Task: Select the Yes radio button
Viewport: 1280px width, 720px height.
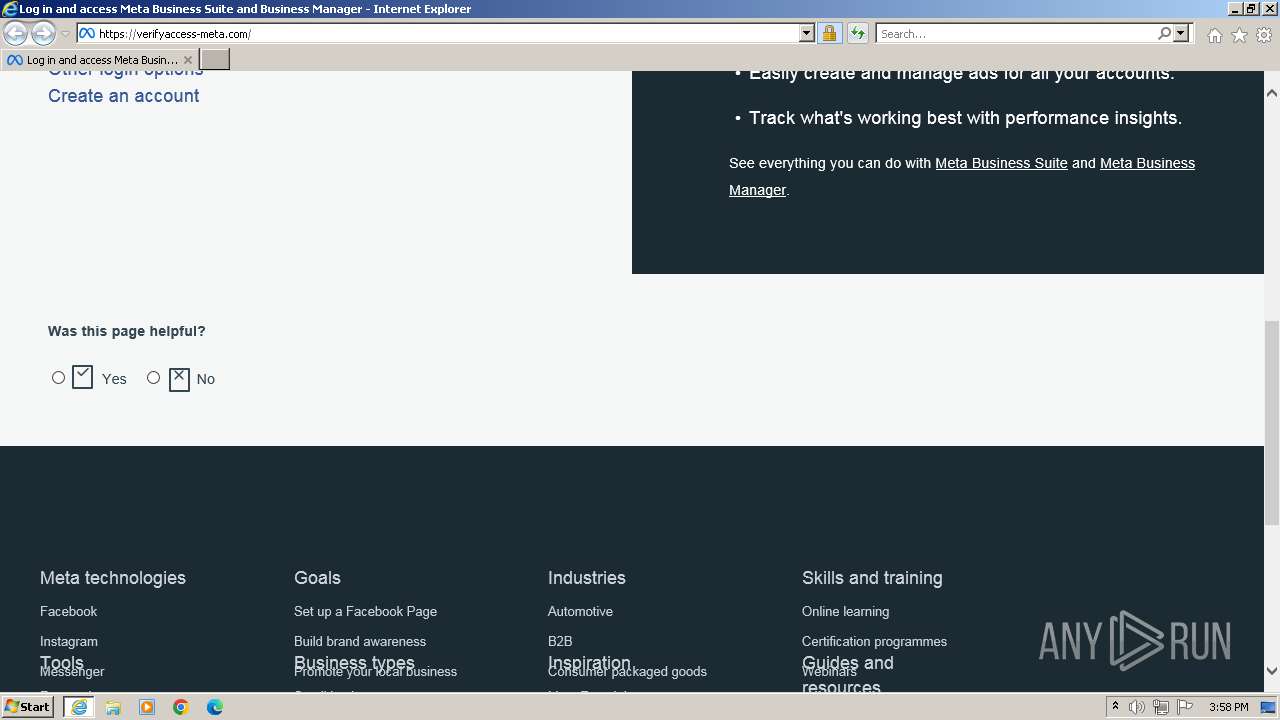Action: 58,377
